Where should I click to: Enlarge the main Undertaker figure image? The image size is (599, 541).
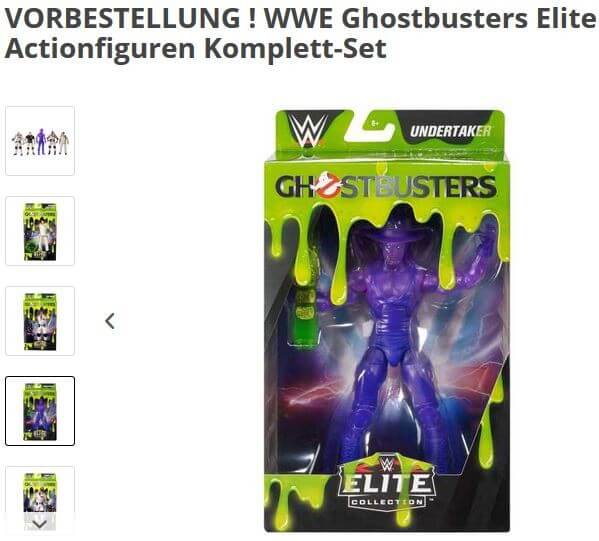point(387,321)
